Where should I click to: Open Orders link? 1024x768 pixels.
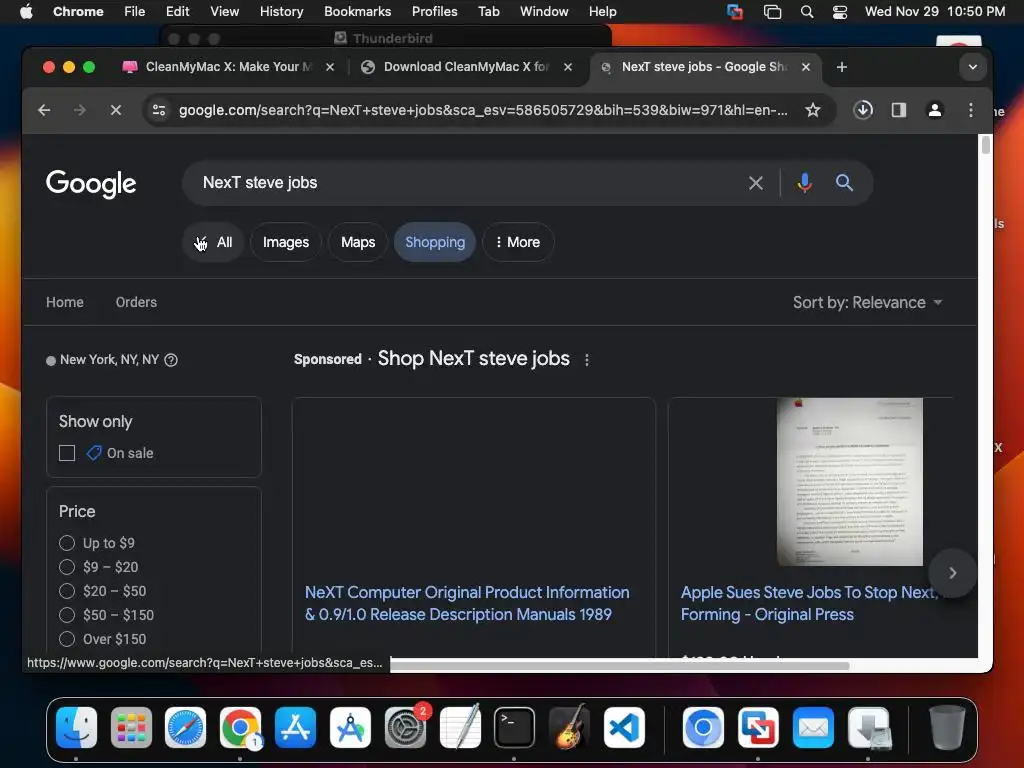pos(136,302)
